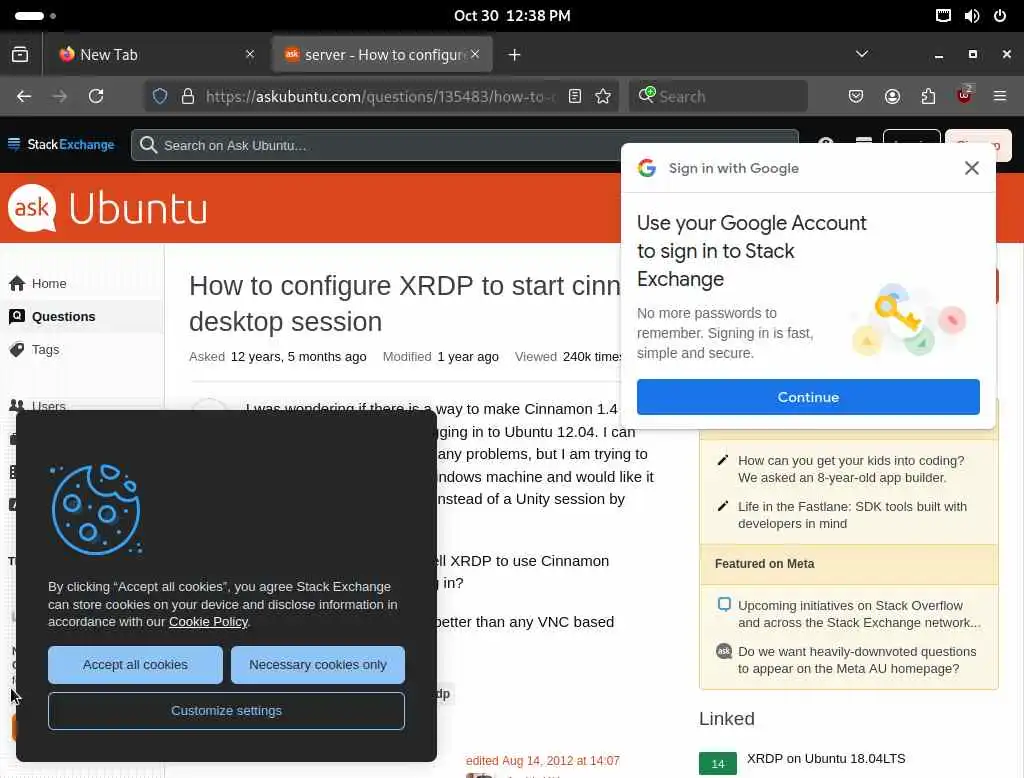Open Customize settings for cookies
The height and width of the screenshot is (778, 1024).
(x=226, y=711)
